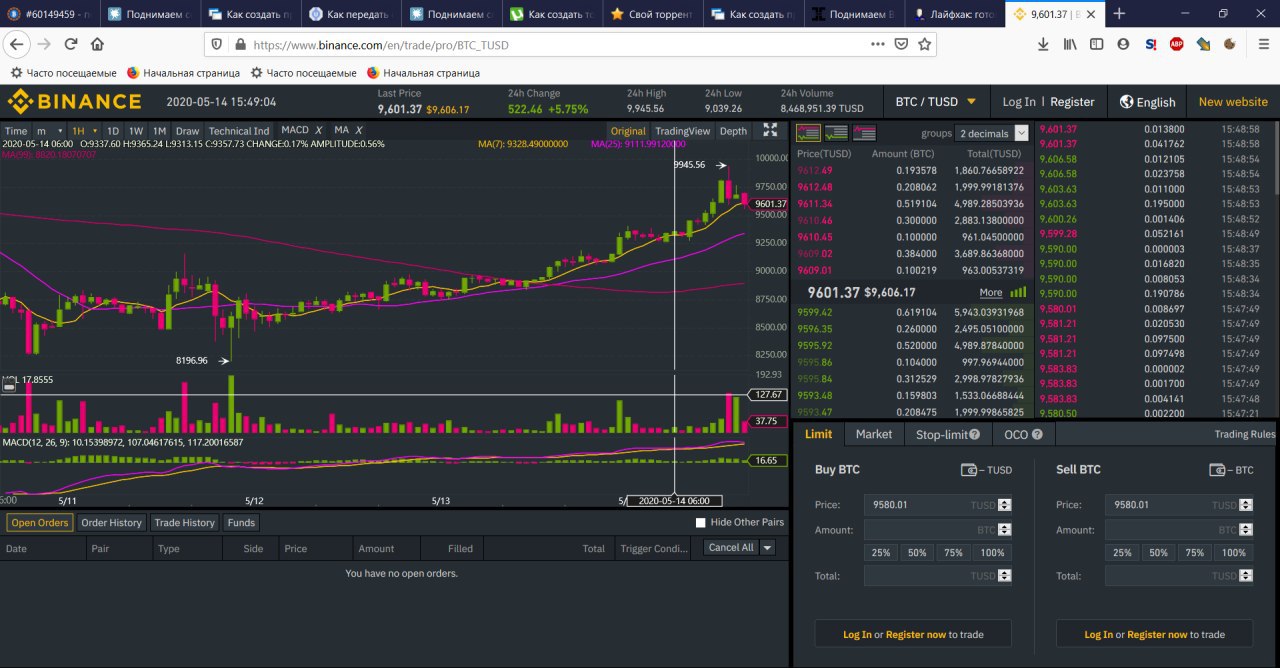Viewport: 1280px width, 668px height.
Task: Click the BTC wallet icon in Sell BTC
Action: click(1216, 469)
